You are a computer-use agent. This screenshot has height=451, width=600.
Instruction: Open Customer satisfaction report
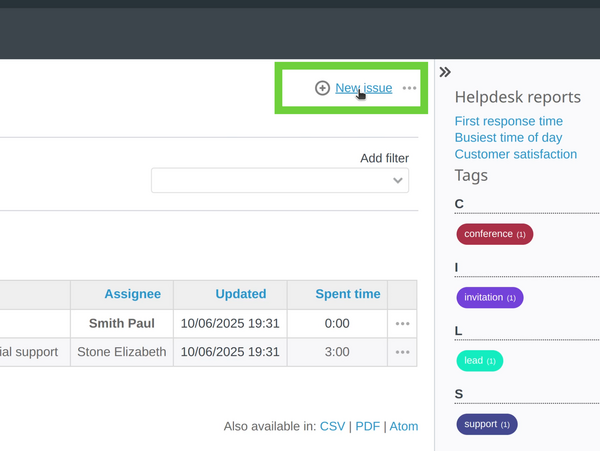(x=515, y=154)
